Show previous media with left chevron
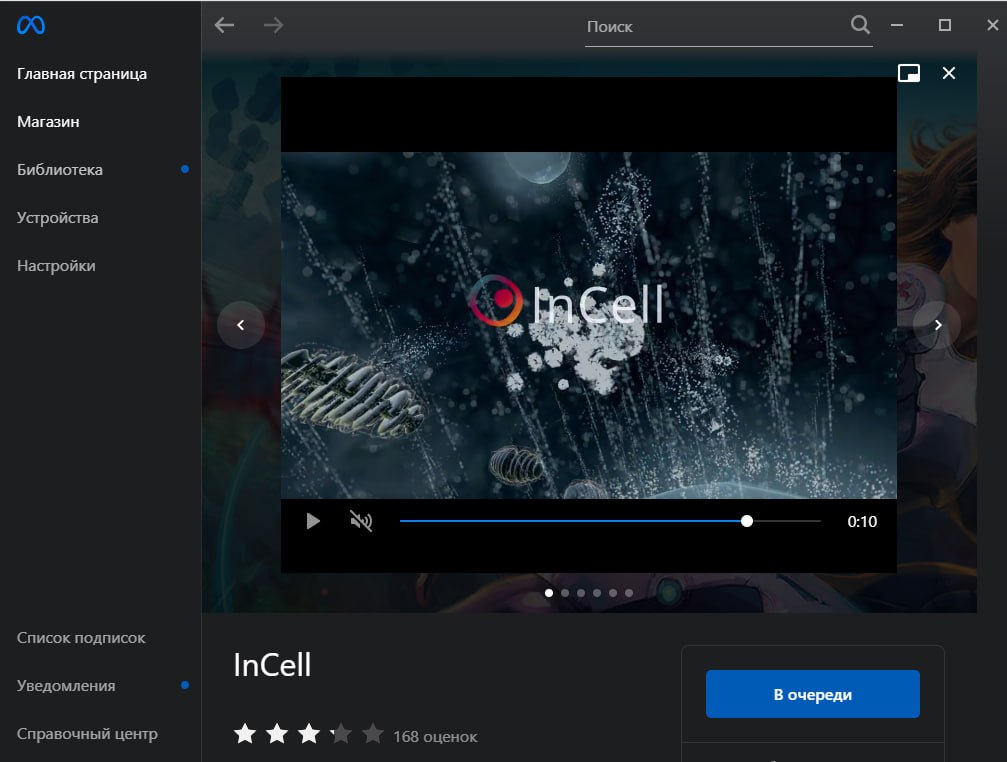 coord(241,325)
